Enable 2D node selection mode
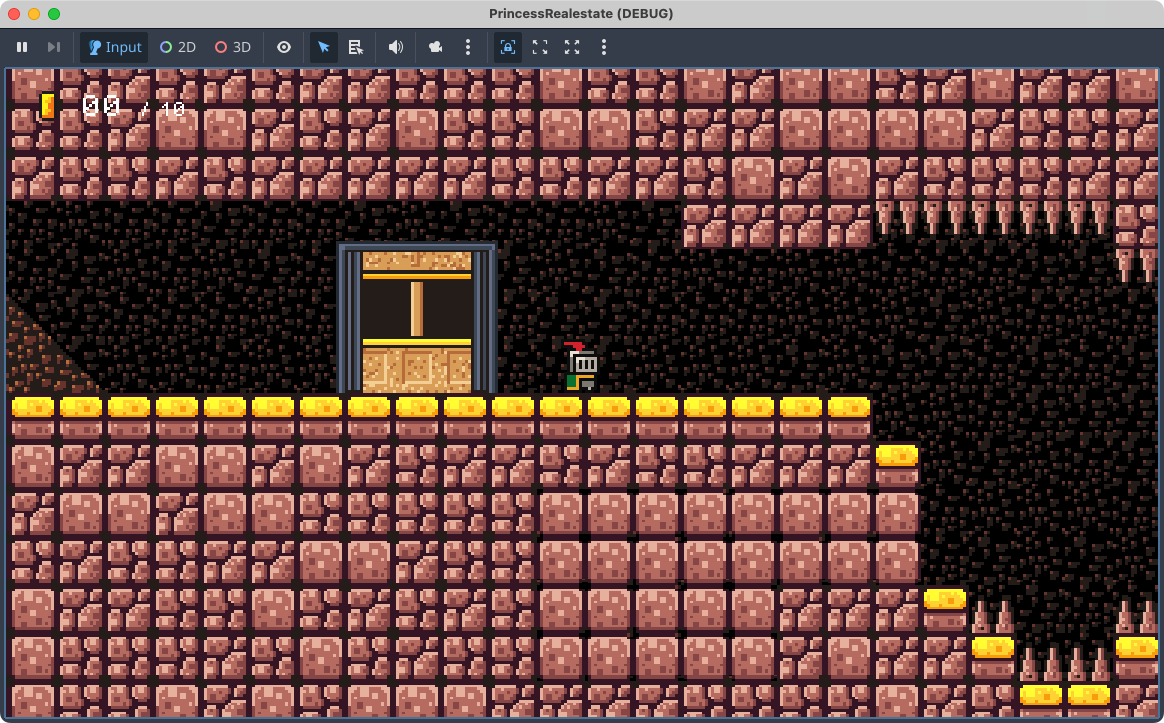This screenshot has width=1164, height=723. tap(178, 47)
